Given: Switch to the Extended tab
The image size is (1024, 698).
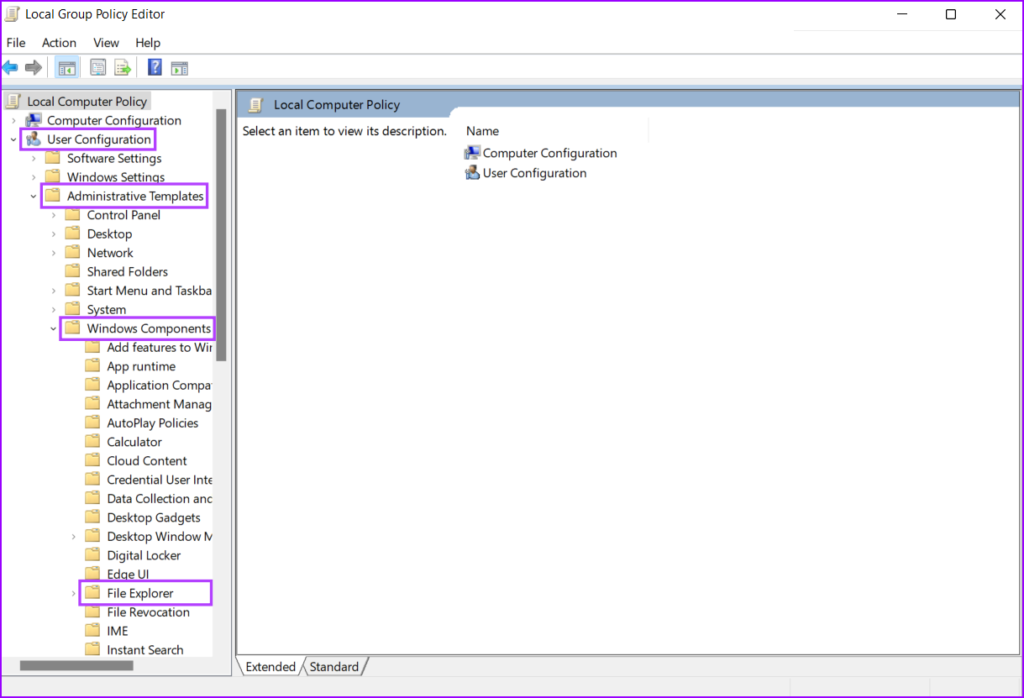Looking at the screenshot, I should point(270,667).
